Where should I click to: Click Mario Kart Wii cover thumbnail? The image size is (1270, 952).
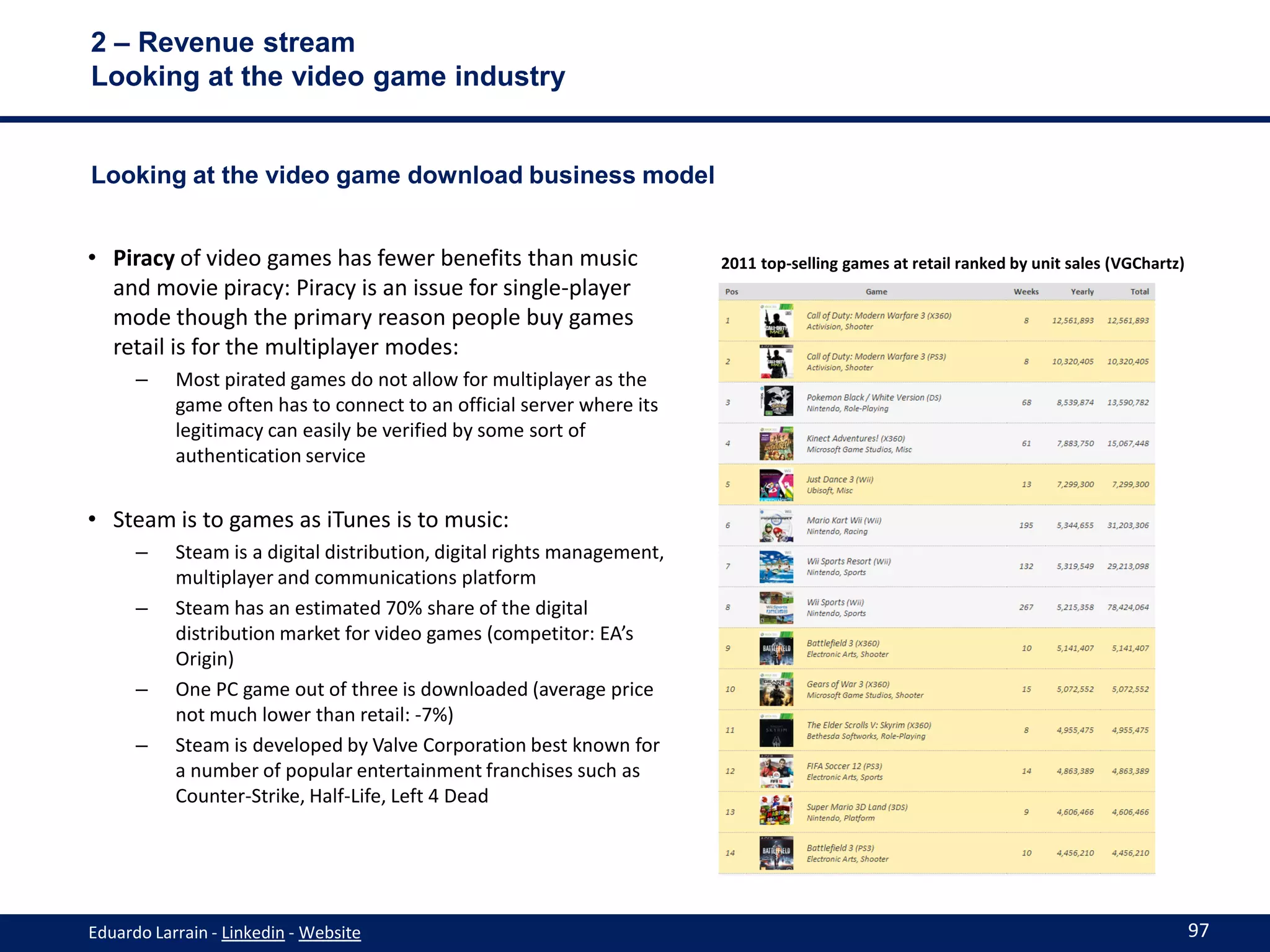point(776,525)
